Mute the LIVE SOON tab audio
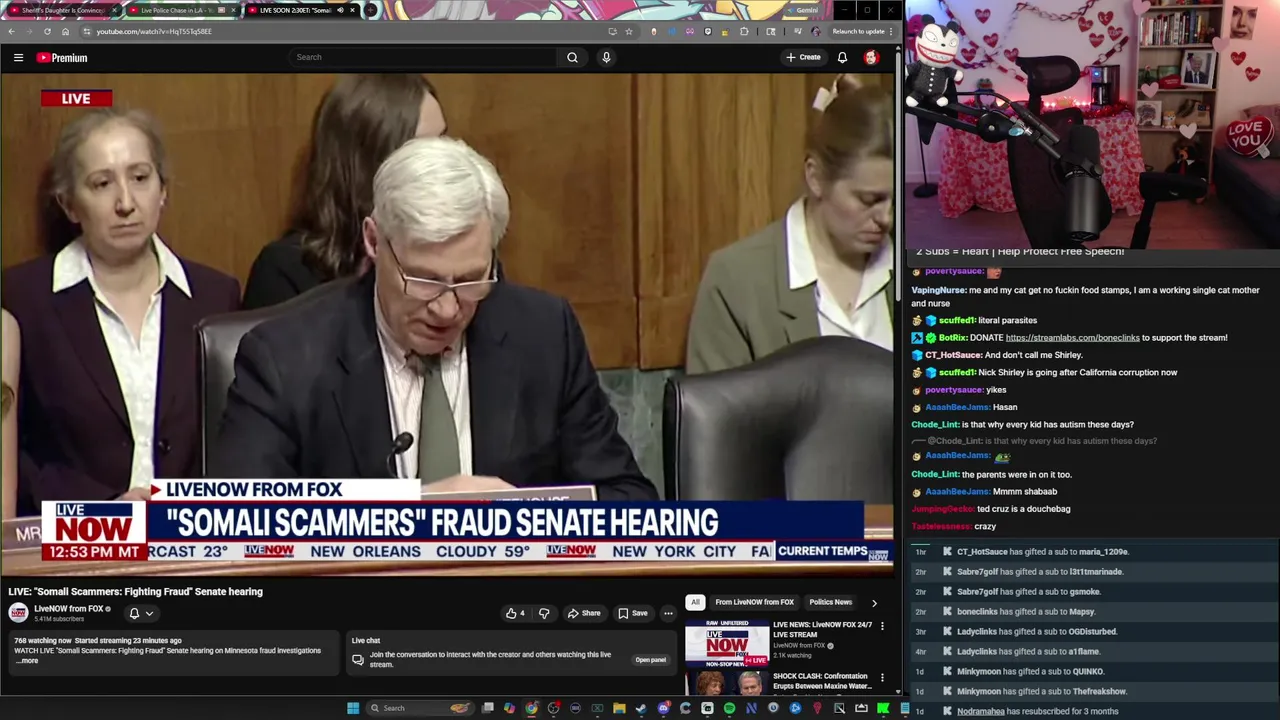This screenshot has height=720, width=1280. [339, 10]
